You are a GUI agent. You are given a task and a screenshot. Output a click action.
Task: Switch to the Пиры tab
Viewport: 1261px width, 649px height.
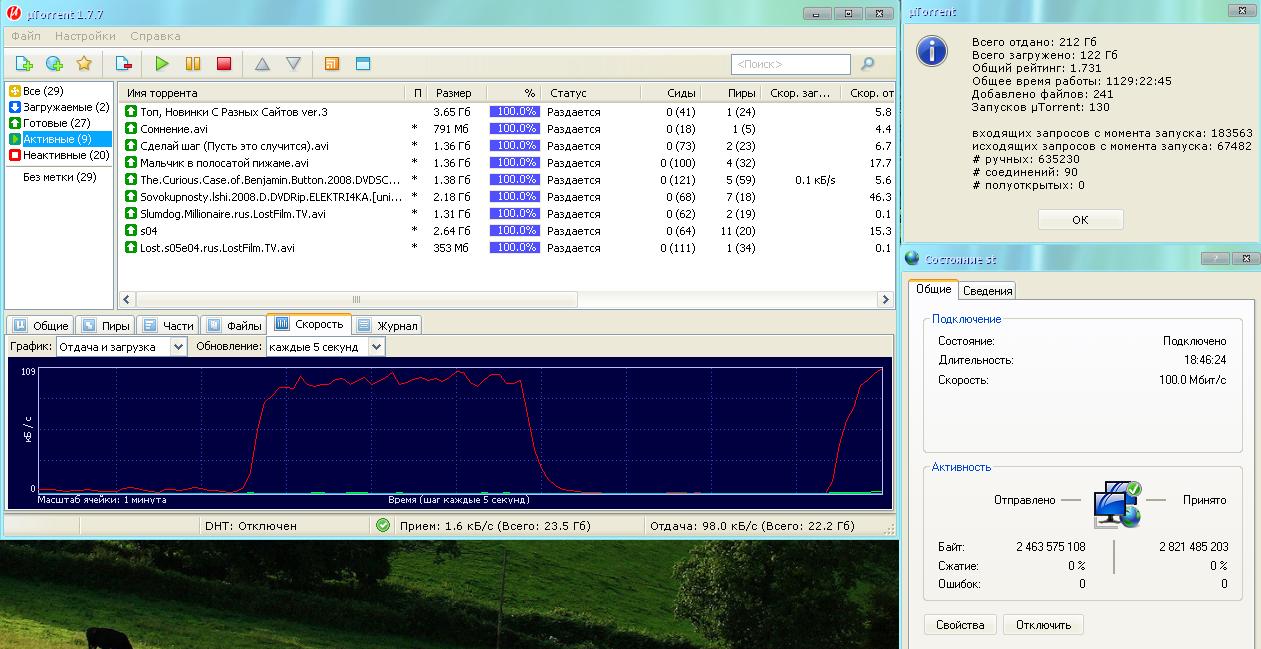106,325
